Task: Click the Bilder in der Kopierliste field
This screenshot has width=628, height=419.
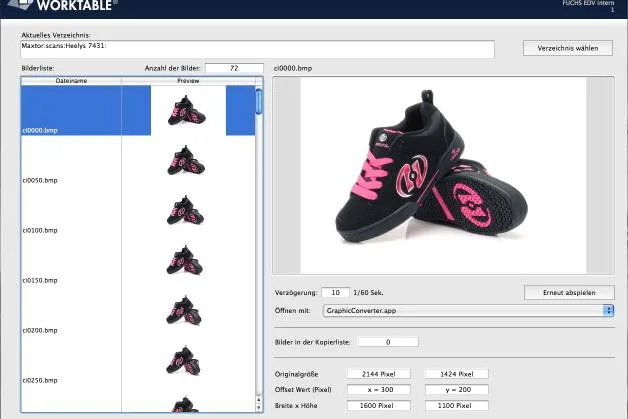Action: [388, 342]
